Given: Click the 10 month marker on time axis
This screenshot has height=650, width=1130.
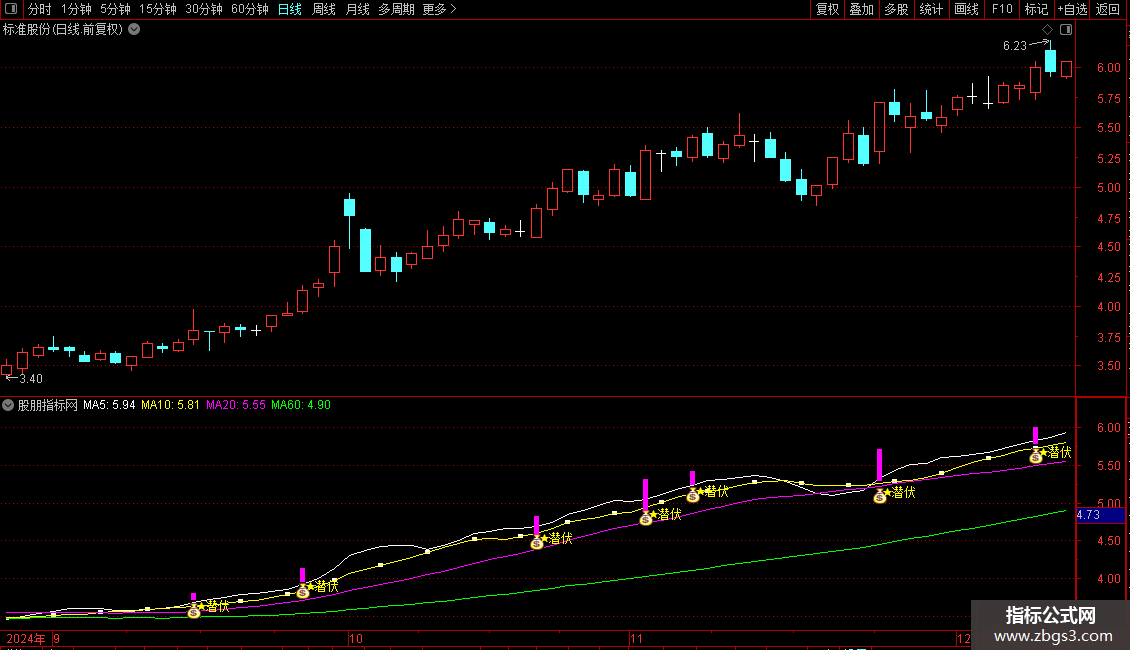Looking at the screenshot, I should click(x=355, y=638).
